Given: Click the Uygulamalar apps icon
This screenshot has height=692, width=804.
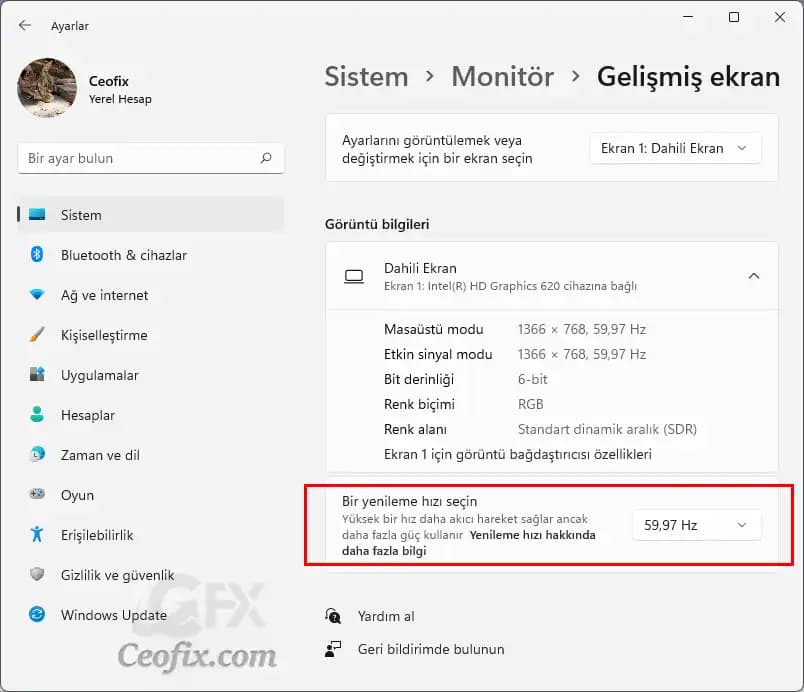Looking at the screenshot, I should click(37, 375).
